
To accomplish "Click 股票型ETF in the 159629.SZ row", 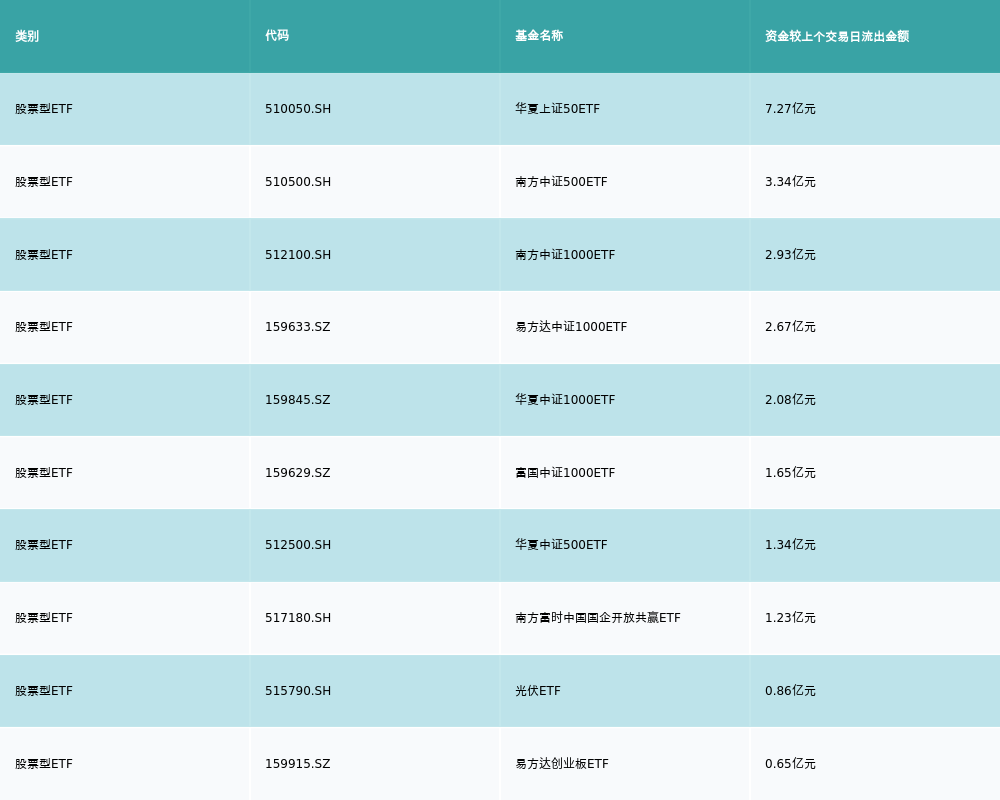I will [44, 473].
